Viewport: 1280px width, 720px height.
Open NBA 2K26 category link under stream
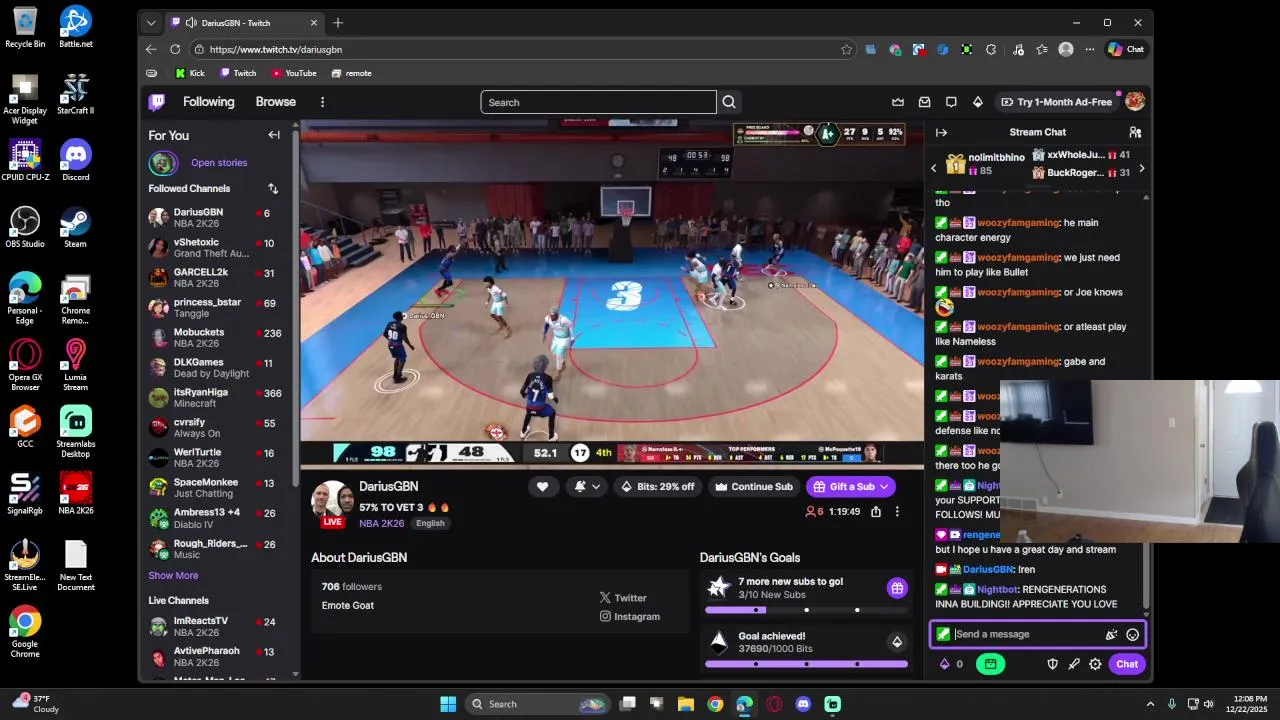(x=382, y=524)
